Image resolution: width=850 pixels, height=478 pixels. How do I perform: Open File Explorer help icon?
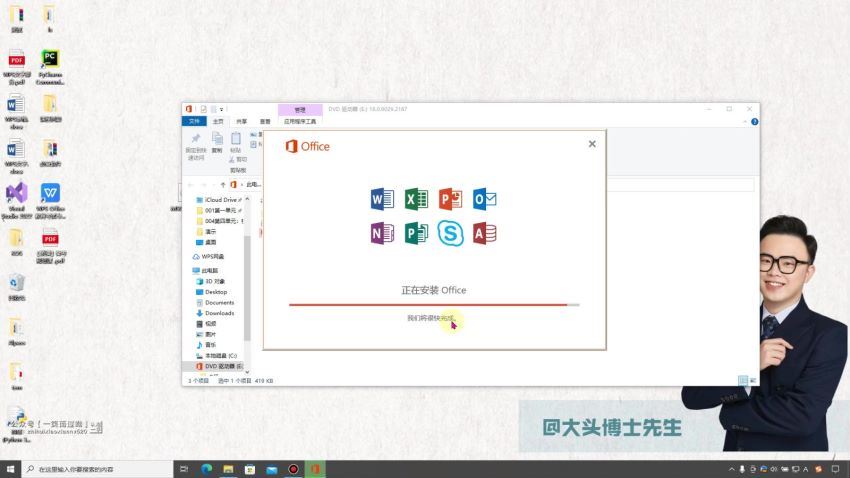755,122
